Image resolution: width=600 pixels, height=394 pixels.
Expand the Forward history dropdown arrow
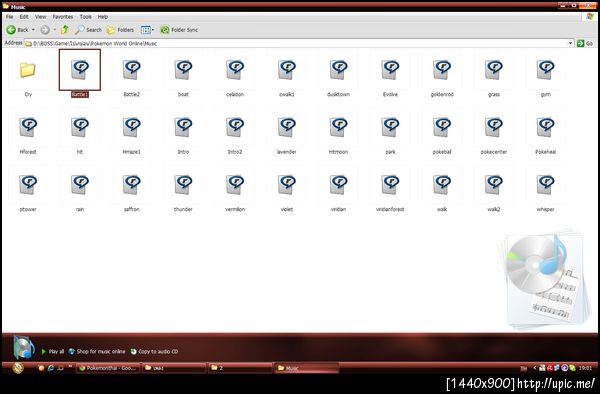click(55, 29)
